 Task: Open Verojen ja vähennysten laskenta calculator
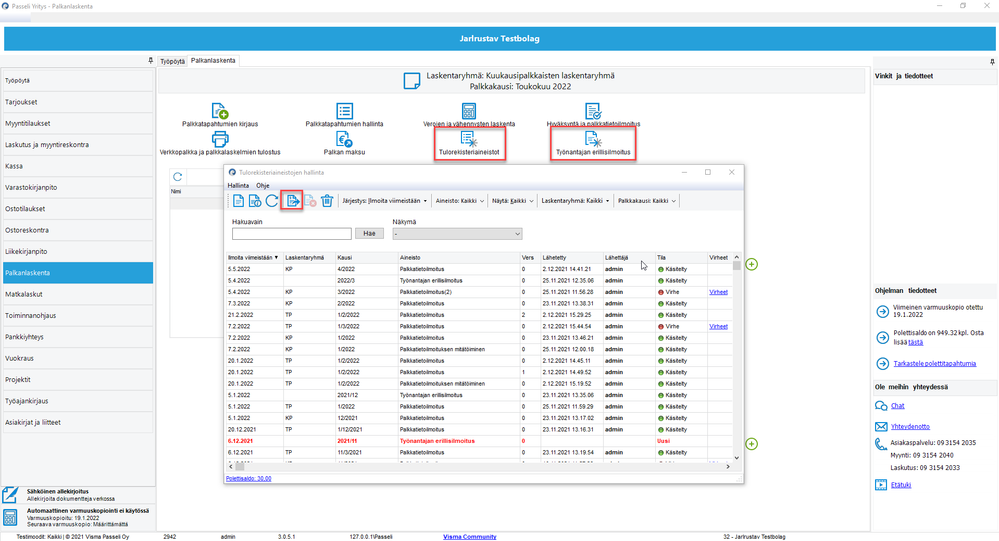[x=468, y=111]
